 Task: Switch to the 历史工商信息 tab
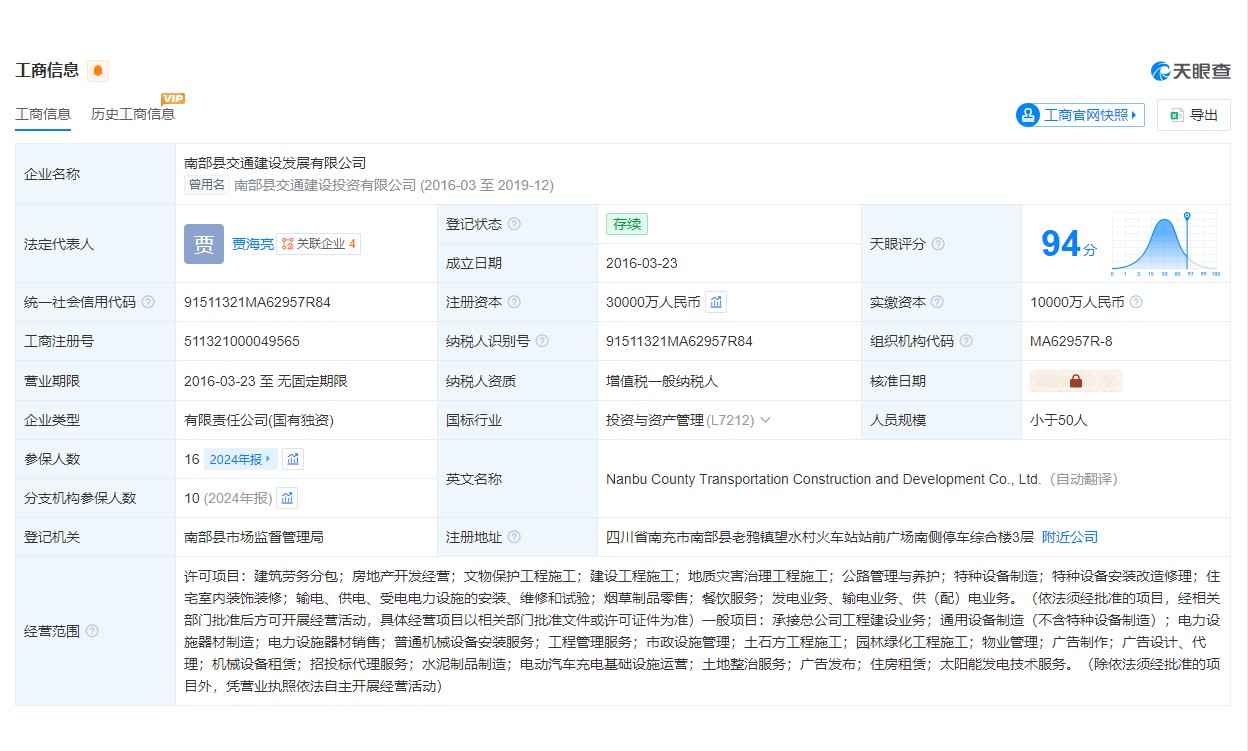[x=133, y=114]
